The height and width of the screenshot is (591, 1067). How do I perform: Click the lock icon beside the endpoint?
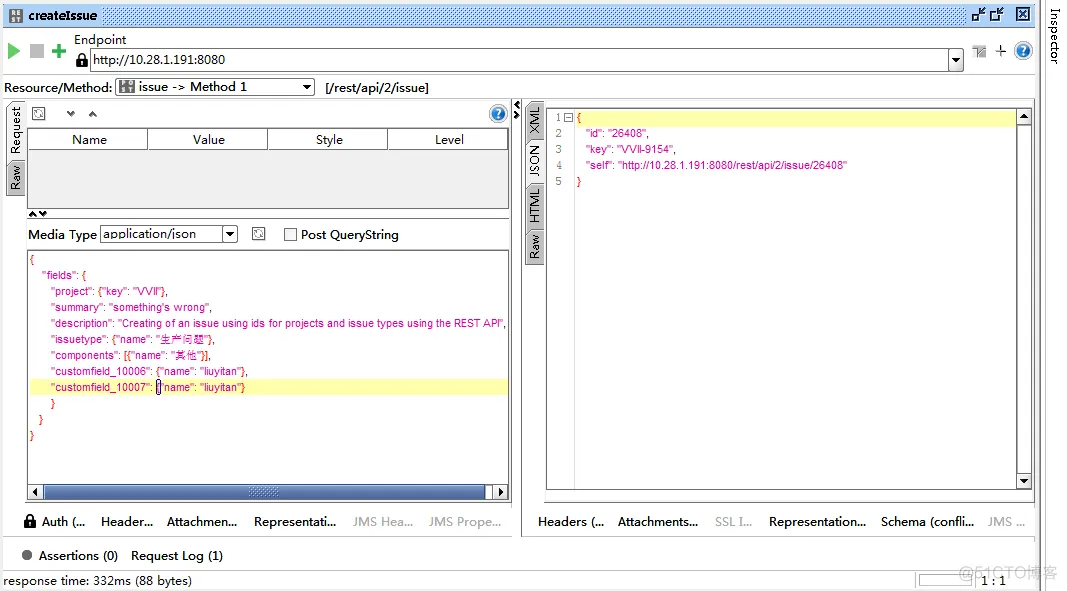[82, 60]
